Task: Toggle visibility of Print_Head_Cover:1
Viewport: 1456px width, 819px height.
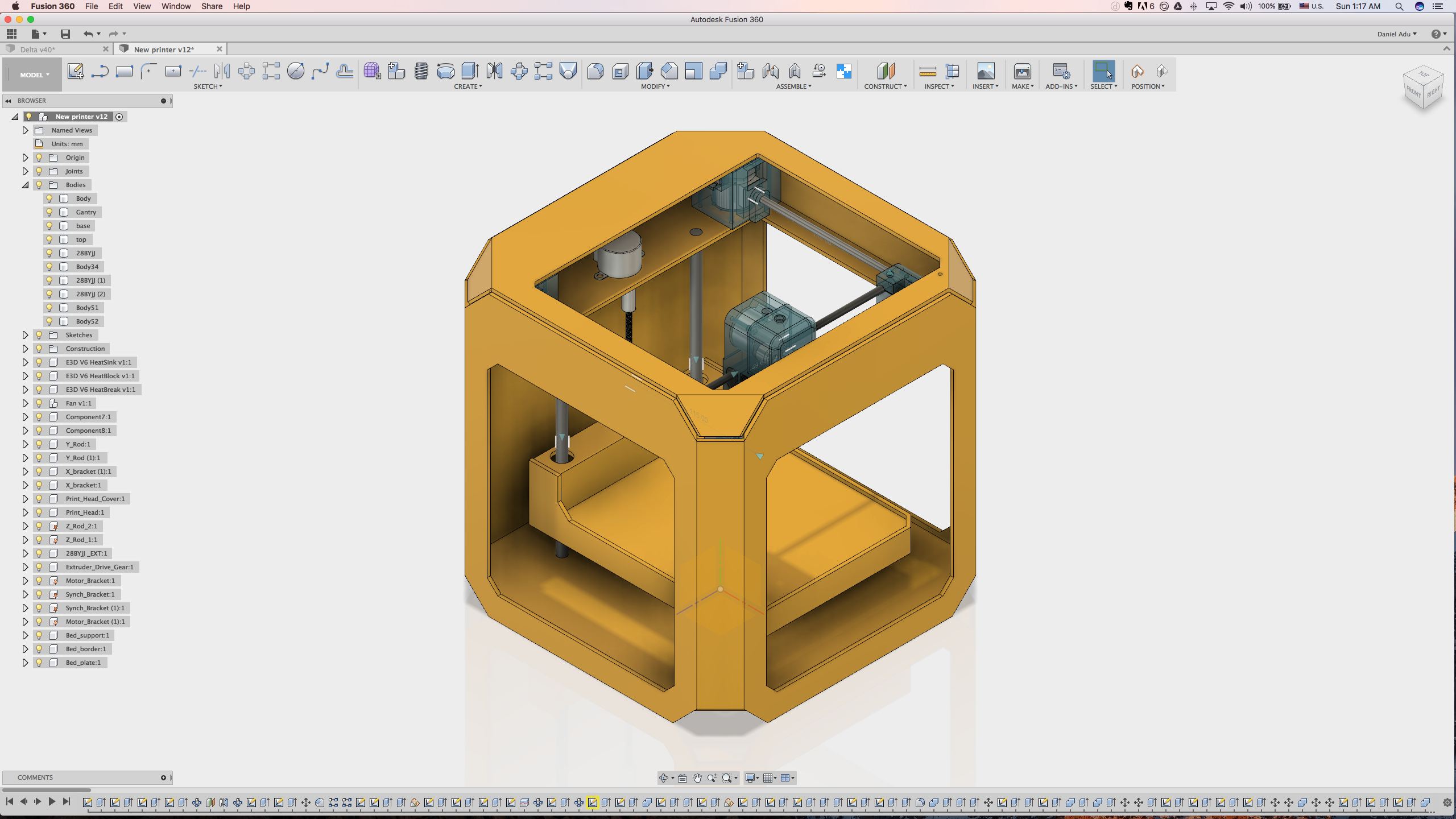Action: 39,499
